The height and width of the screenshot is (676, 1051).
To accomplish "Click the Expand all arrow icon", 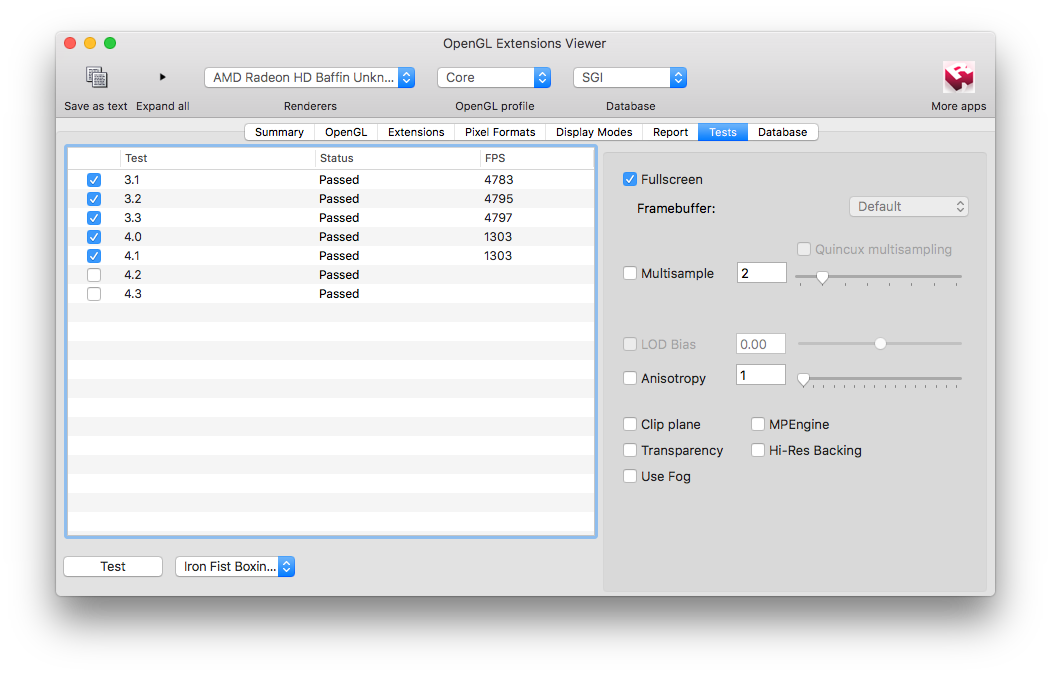I will [x=162, y=77].
